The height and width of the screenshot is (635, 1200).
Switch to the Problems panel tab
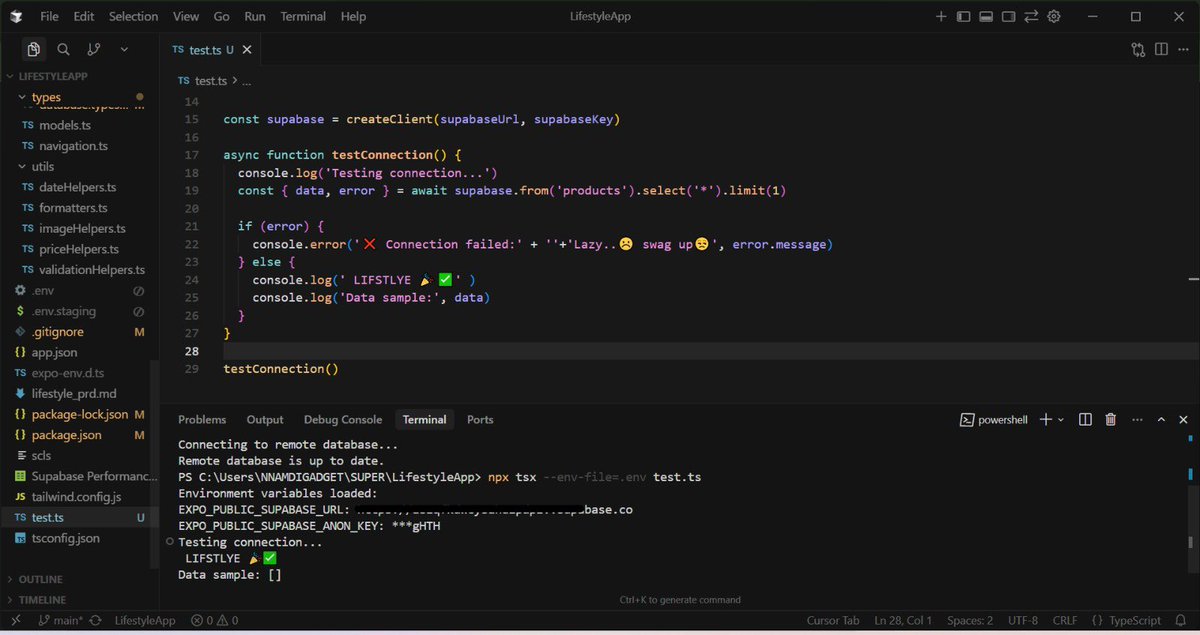click(x=202, y=420)
